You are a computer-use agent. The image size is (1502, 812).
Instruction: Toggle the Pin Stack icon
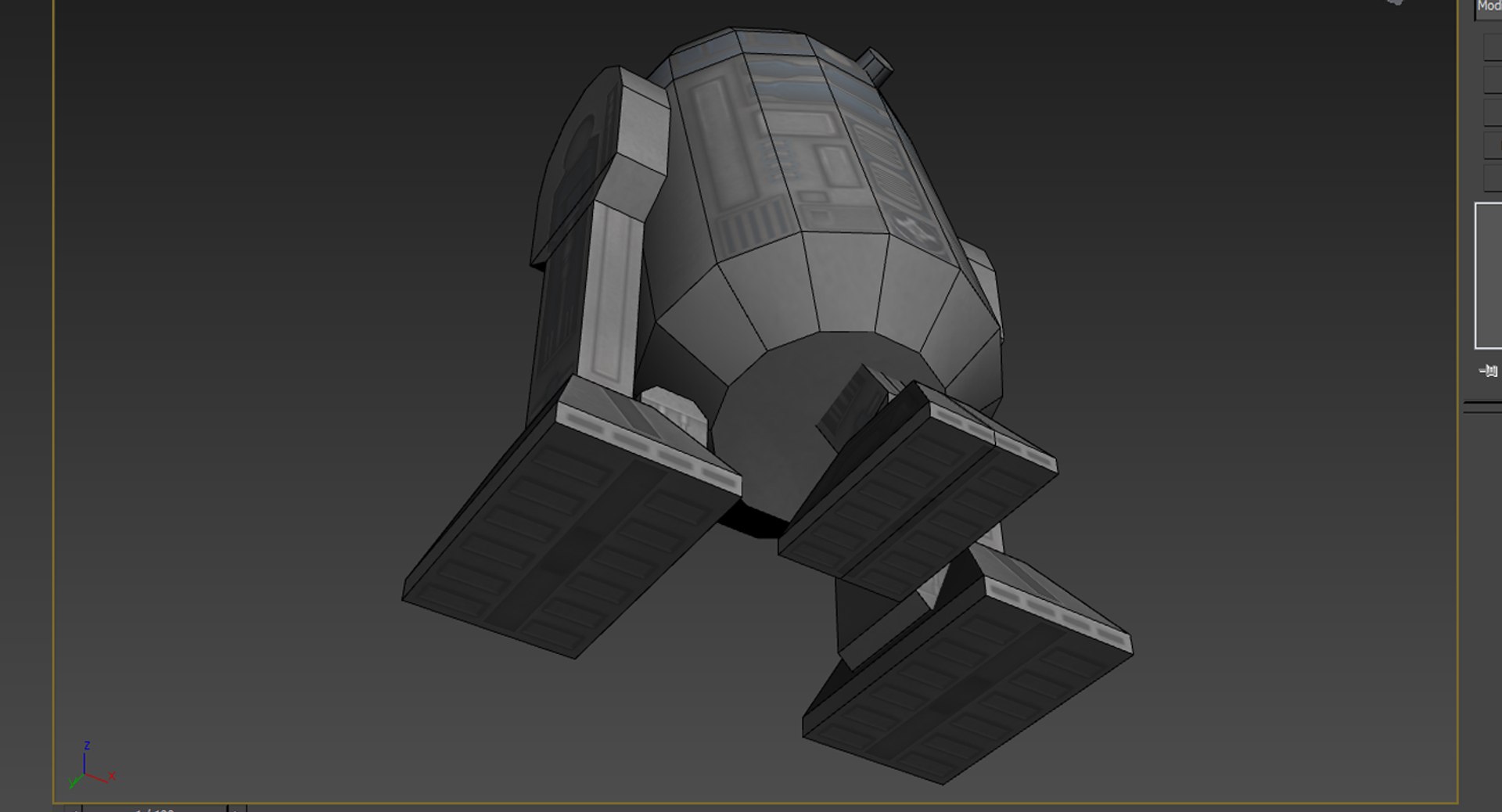1489,371
